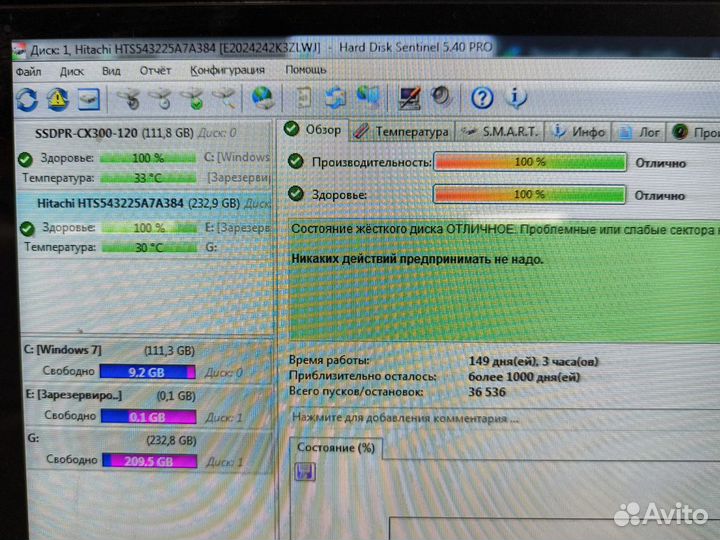Open the Конфигурация menu
The height and width of the screenshot is (540, 720).
coord(227,70)
